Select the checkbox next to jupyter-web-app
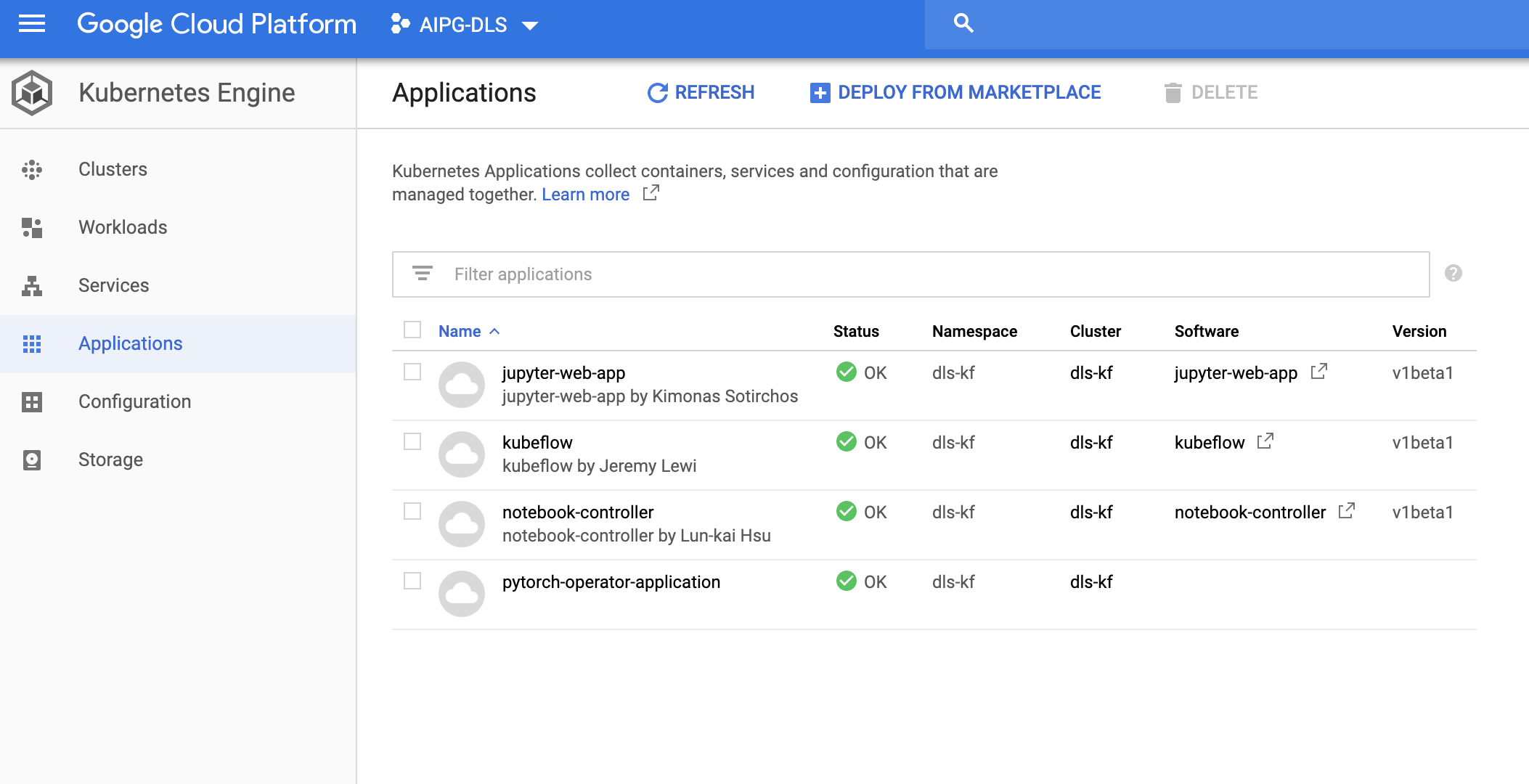 click(412, 372)
